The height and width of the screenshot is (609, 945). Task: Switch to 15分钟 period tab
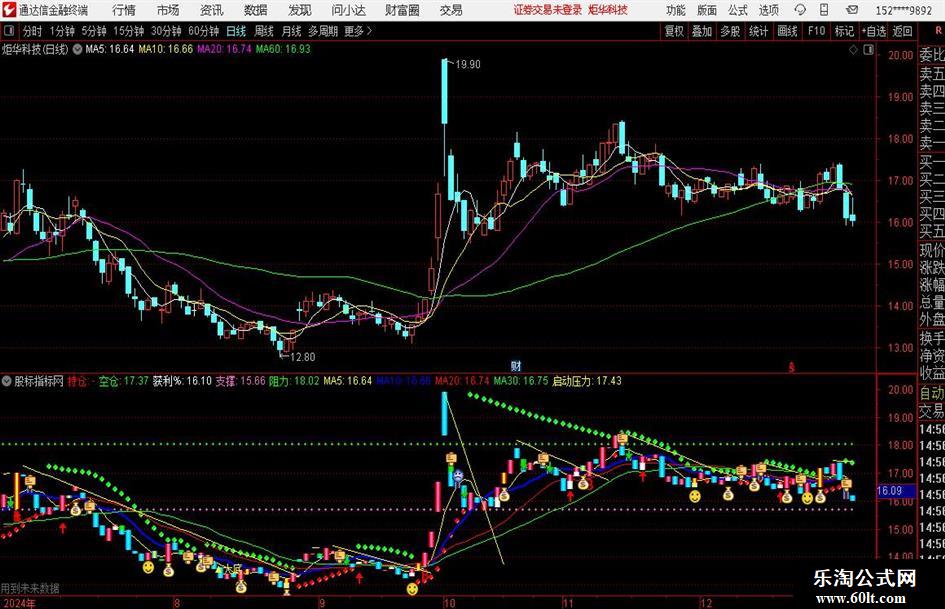point(129,31)
